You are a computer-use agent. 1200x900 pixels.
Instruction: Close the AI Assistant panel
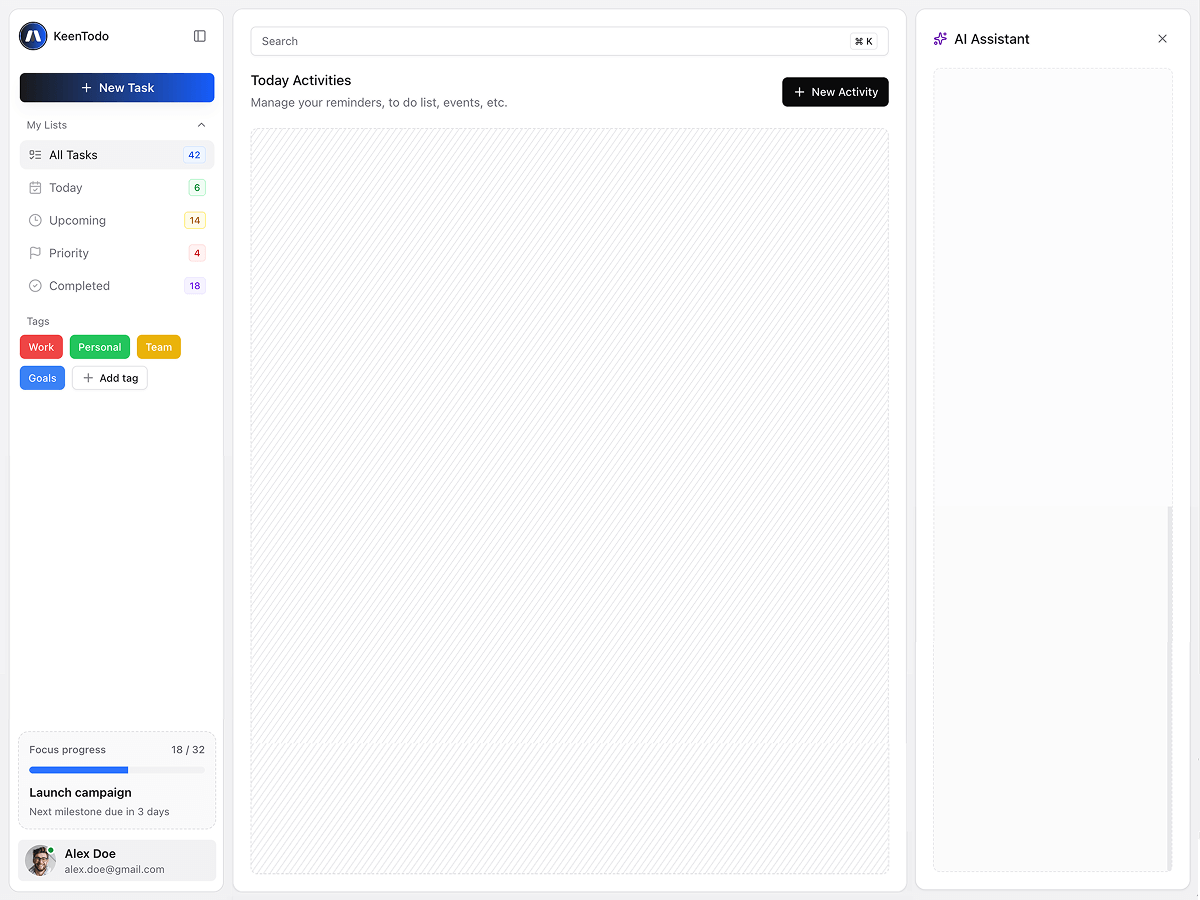pyautogui.click(x=1162, y=39)
